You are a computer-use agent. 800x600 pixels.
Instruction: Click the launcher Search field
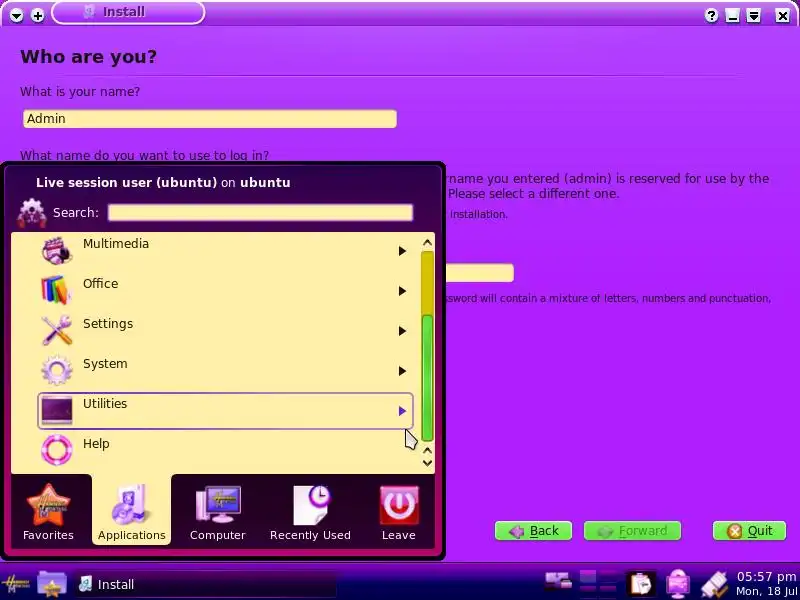260,213
